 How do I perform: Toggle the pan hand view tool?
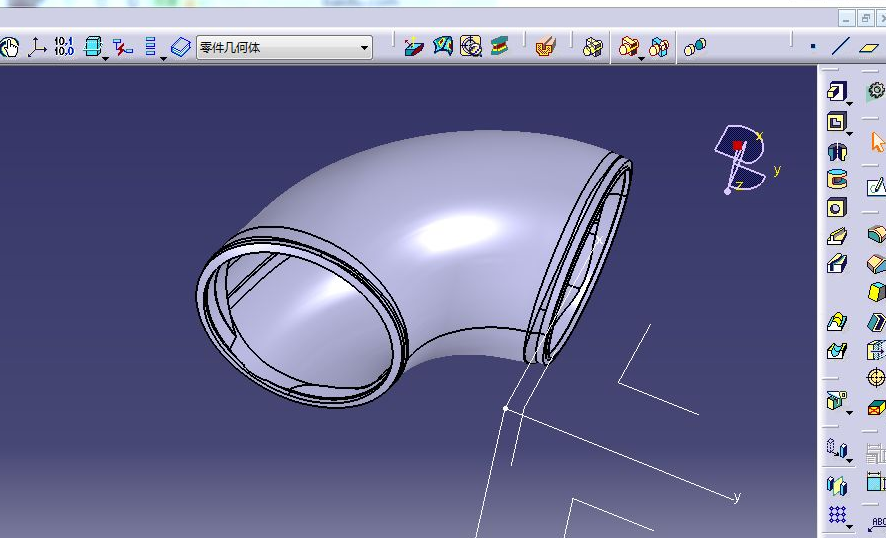10,47
